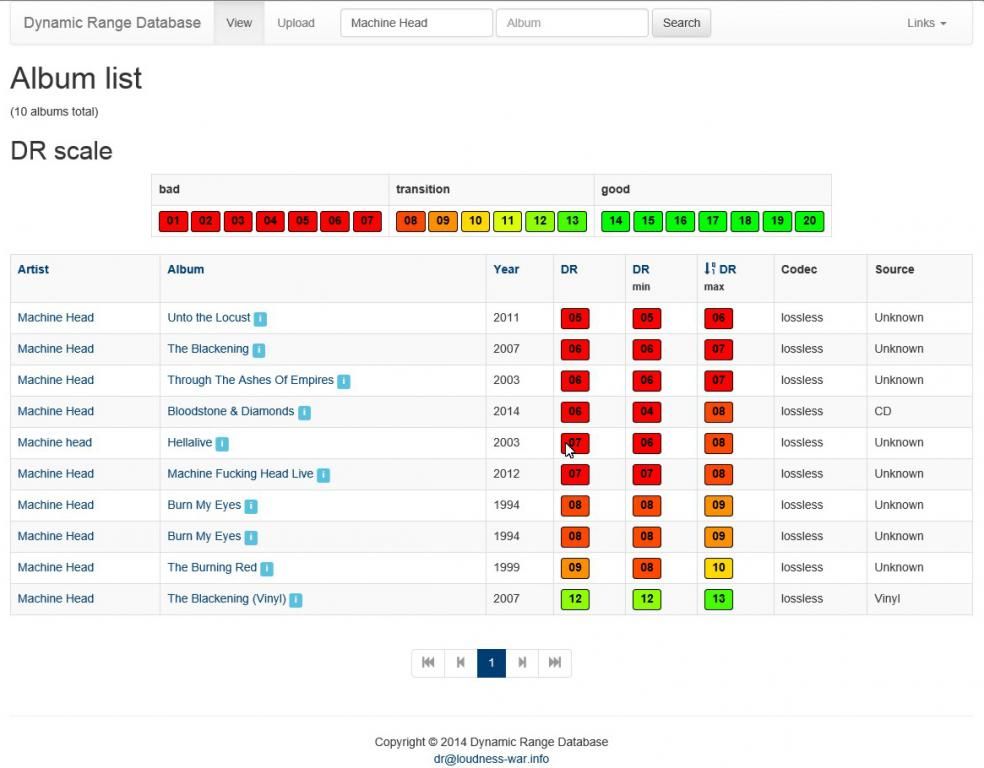Click lossless codec in Hellalive row

point(801,442)
